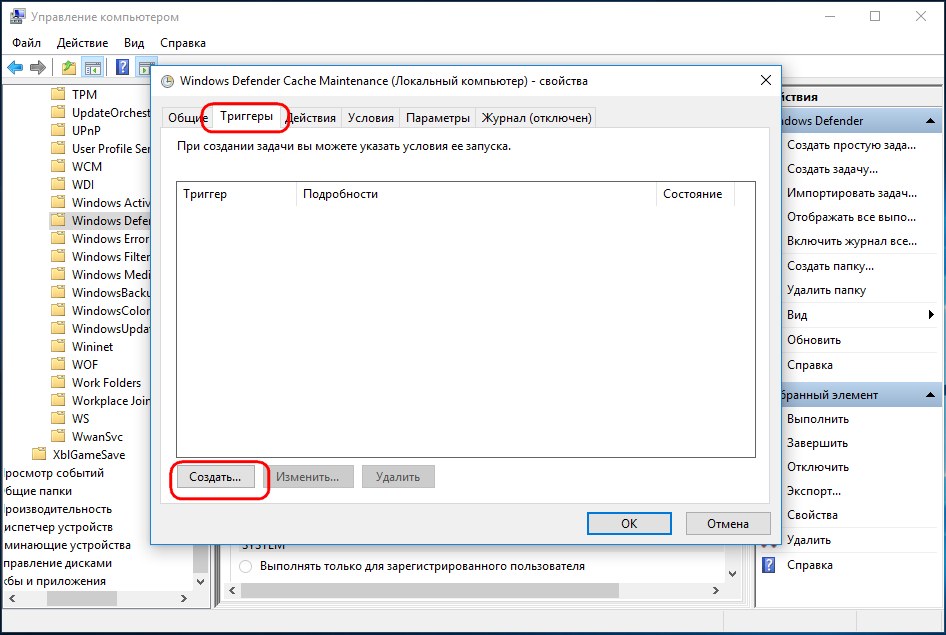The image size is (946, 635).
Task: Confirm with the OK button
Action: point(629,523)
